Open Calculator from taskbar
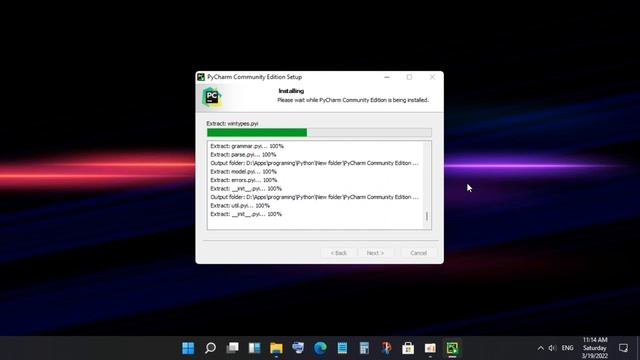Image resolution: width=640 pixels, height=360 pixels. (364, 348)
